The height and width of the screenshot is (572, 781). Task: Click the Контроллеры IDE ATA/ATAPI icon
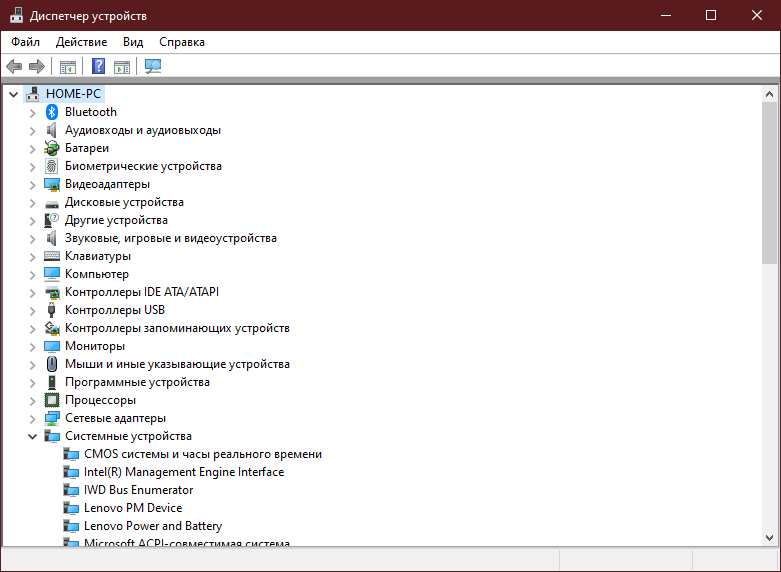[52, 292]
